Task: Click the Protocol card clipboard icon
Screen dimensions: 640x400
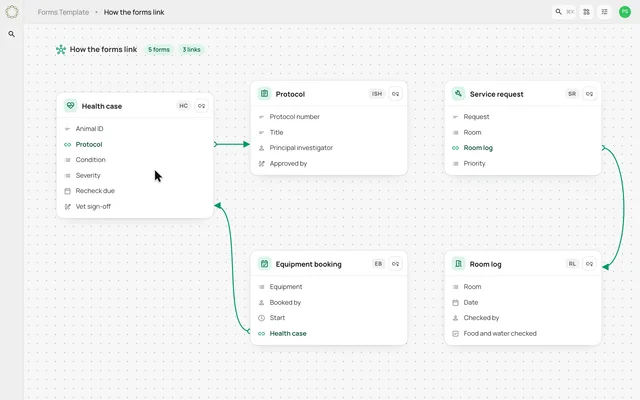Action: [x=264, y=94]
